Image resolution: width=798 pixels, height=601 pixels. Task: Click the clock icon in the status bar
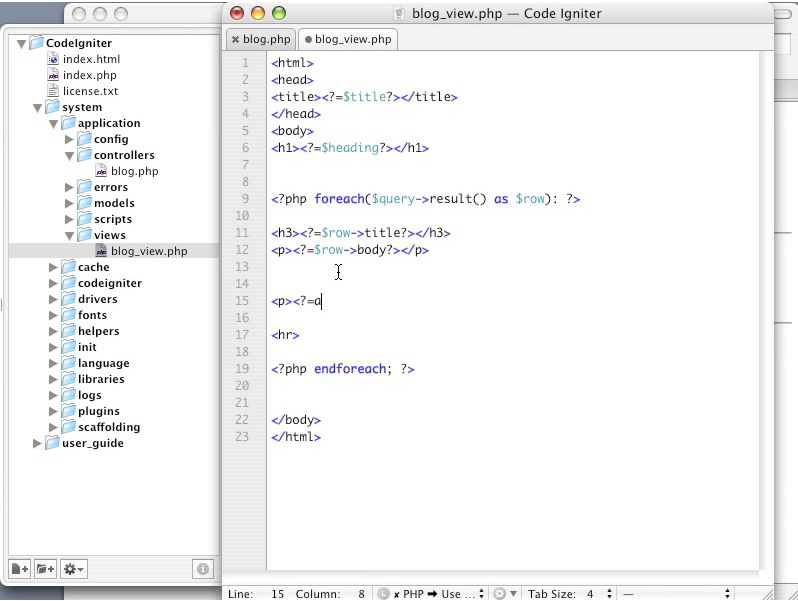[x=383, y=594]
